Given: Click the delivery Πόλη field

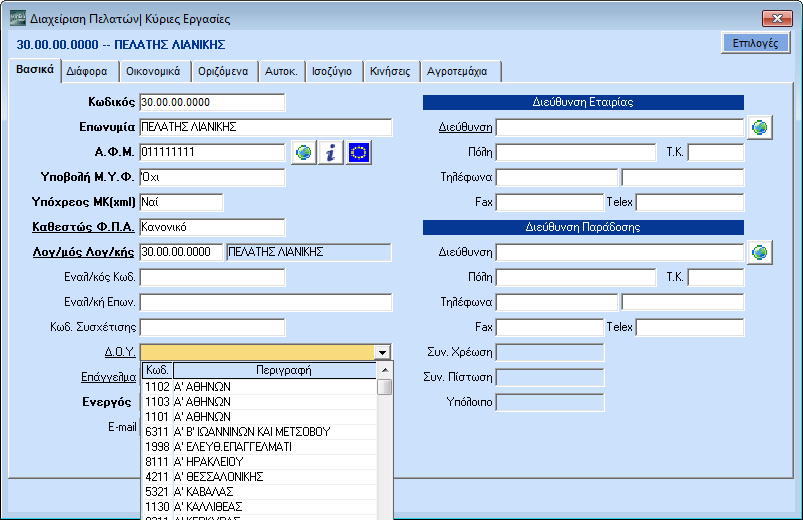Looking at the screenshot, I should tap(576, 277).
